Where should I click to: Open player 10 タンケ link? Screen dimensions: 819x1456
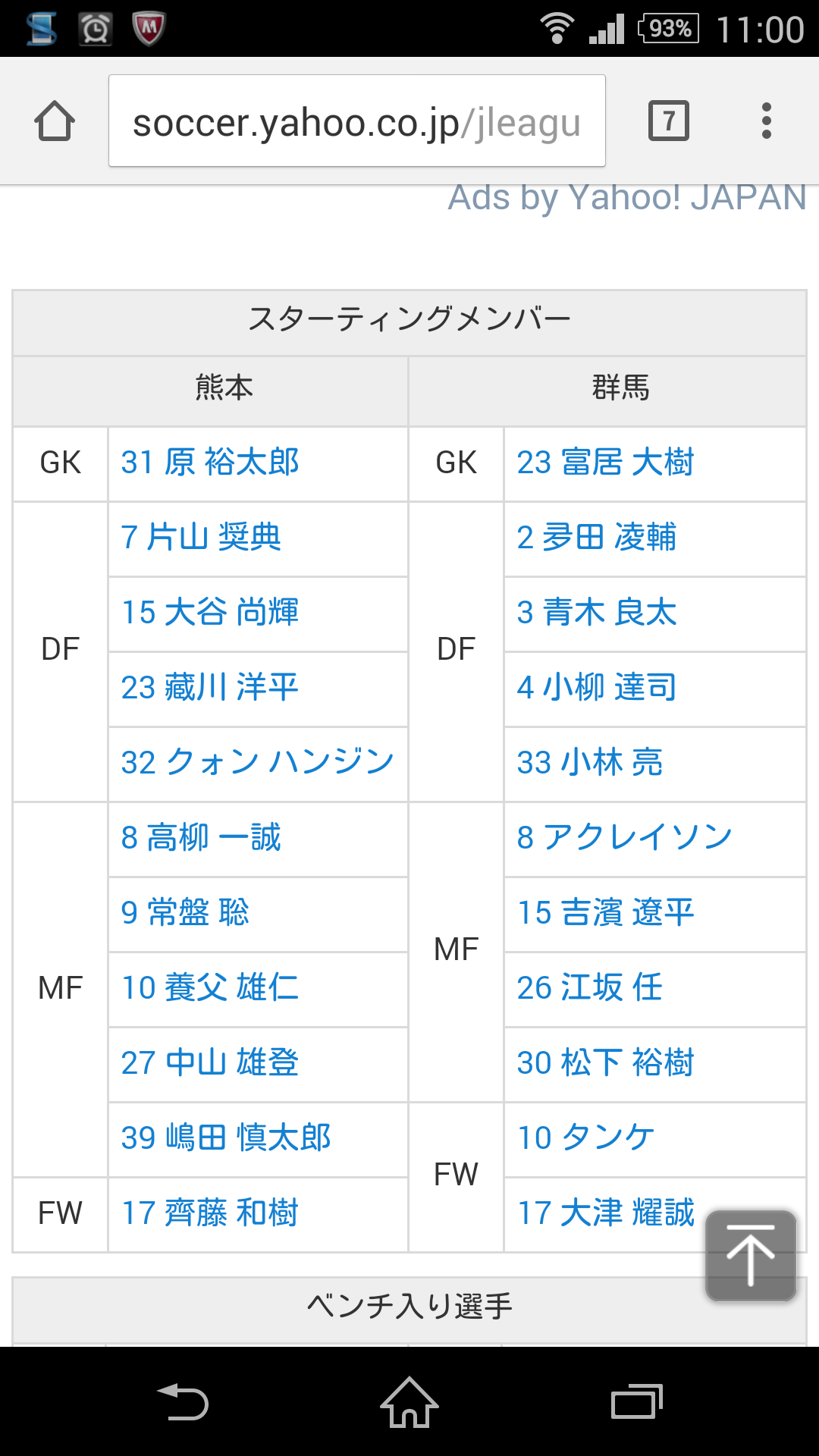click(585, 1137)
